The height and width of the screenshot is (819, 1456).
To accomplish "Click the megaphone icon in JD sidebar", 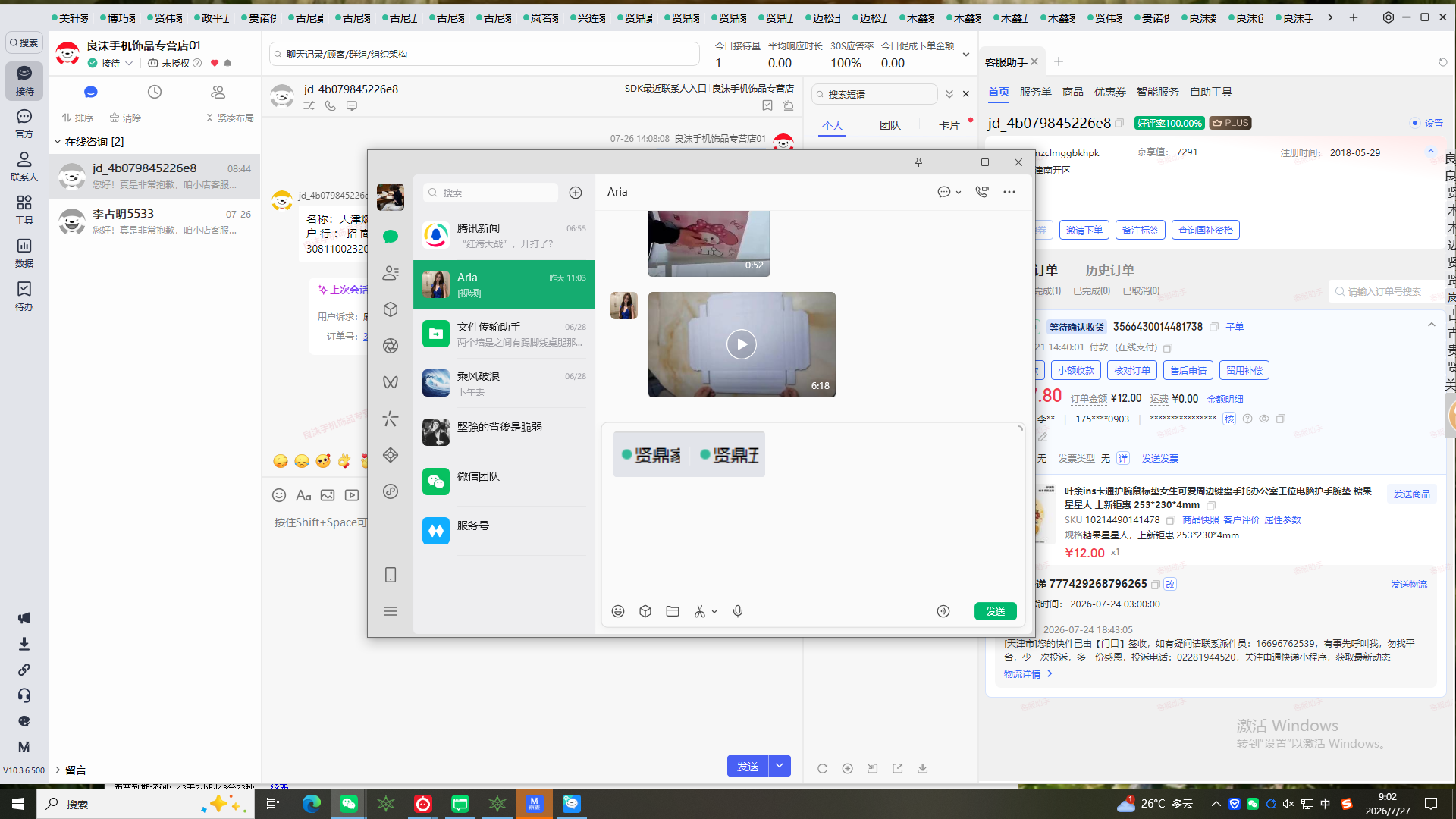I will tap(24, 618).
